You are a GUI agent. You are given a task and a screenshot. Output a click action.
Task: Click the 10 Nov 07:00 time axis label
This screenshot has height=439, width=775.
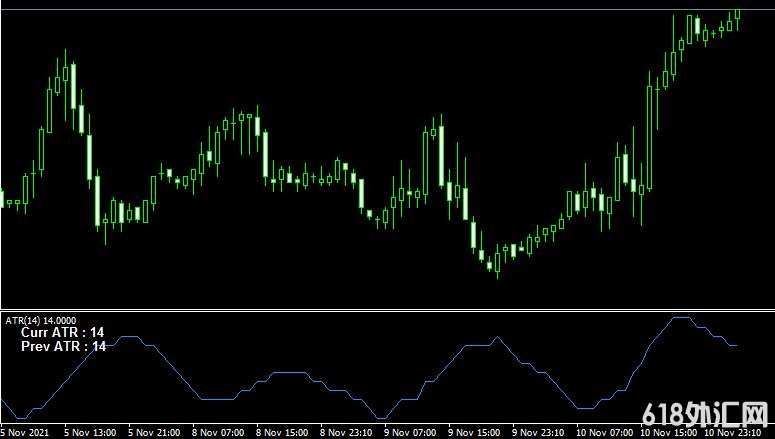(x=605, y=432)
